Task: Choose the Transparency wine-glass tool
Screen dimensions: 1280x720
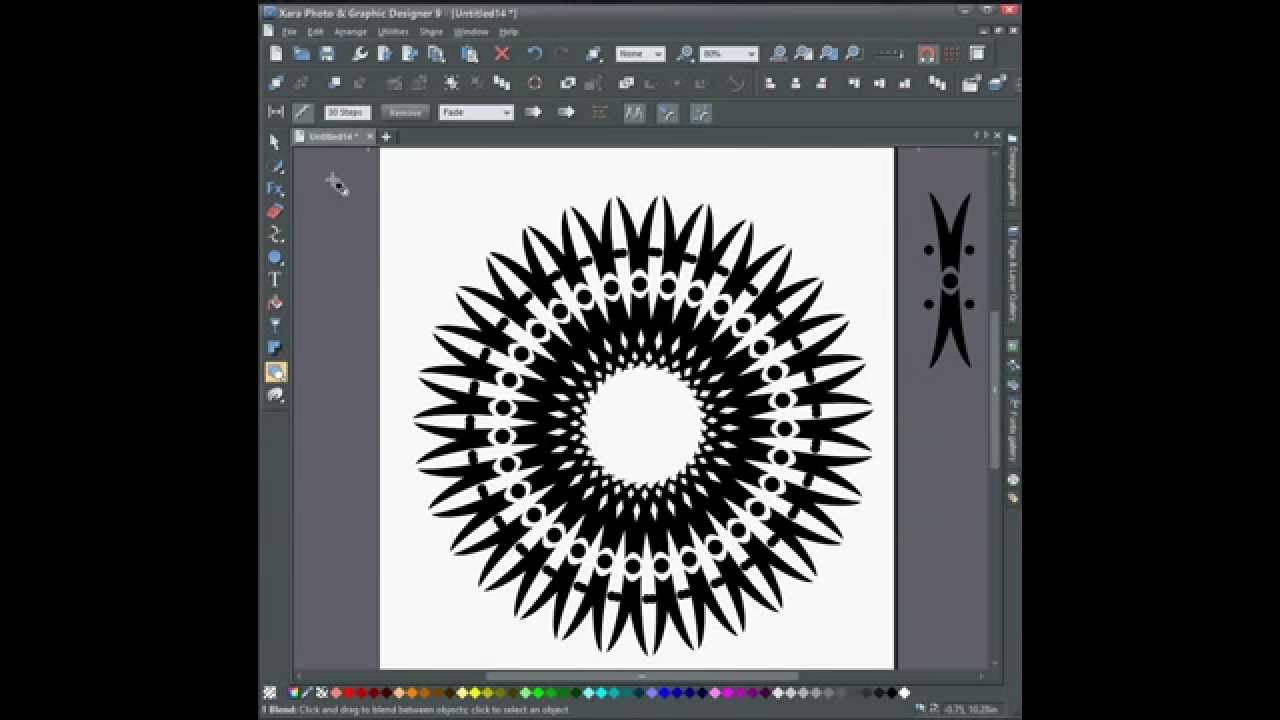Action: 275,325
